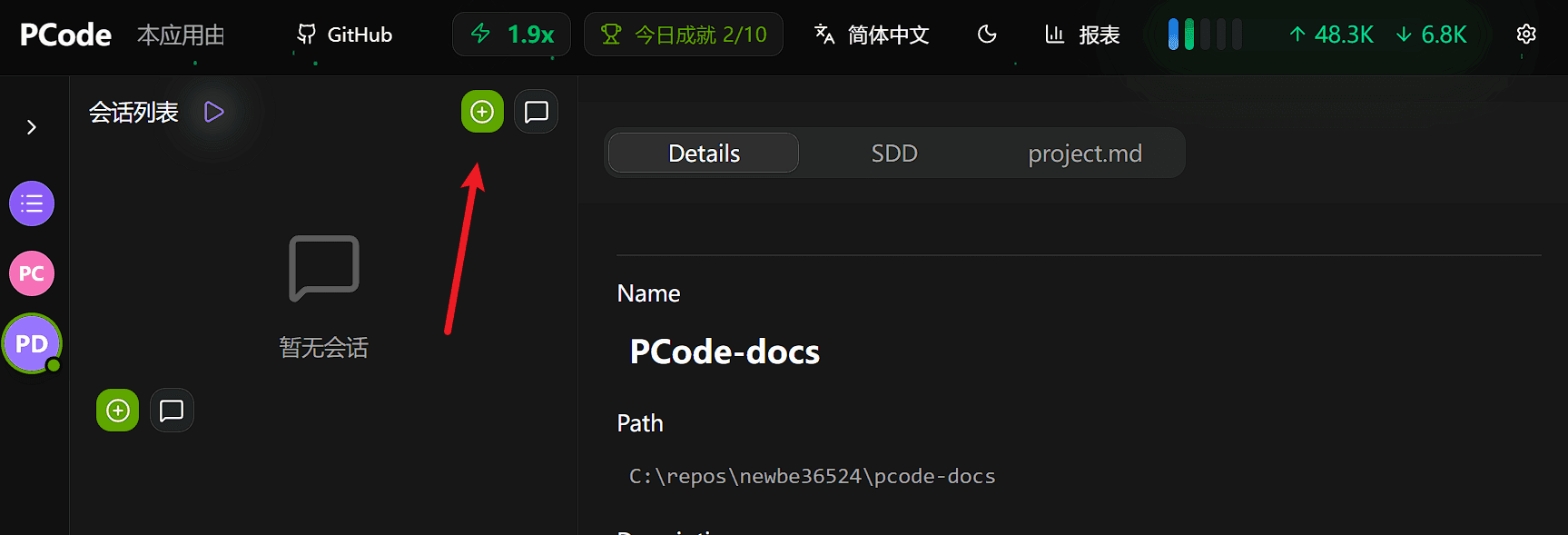Open settings gear in top bar
The image size is (1568, 535).
(1526, 35)
